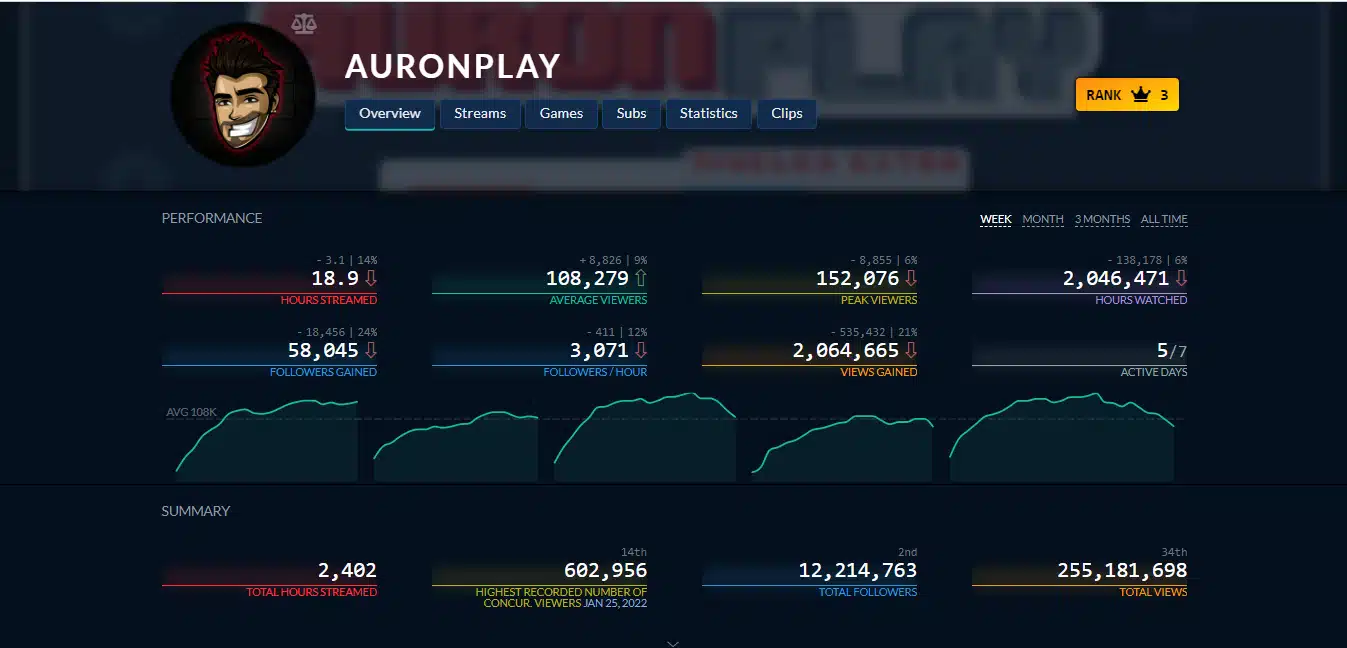Click the 12,214,763 total followers value
Viewport: 1347px width, 648px height.
coord(857,571)
